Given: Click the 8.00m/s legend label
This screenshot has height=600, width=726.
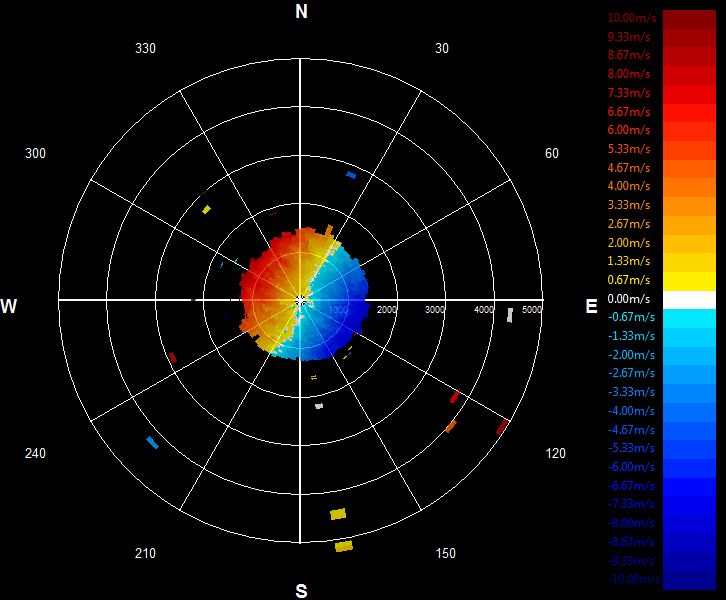Looking at the screenshot, I should (629, 74).
